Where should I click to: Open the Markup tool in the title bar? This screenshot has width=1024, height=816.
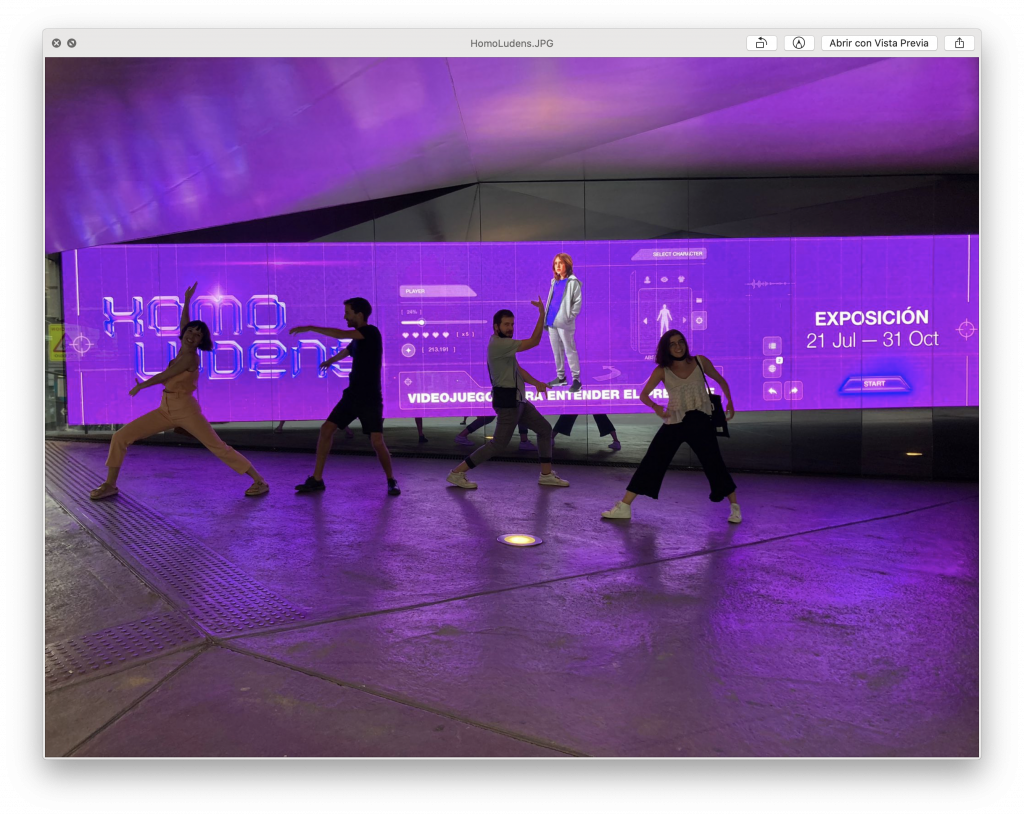pyautogui.click(x=799, y=43)
